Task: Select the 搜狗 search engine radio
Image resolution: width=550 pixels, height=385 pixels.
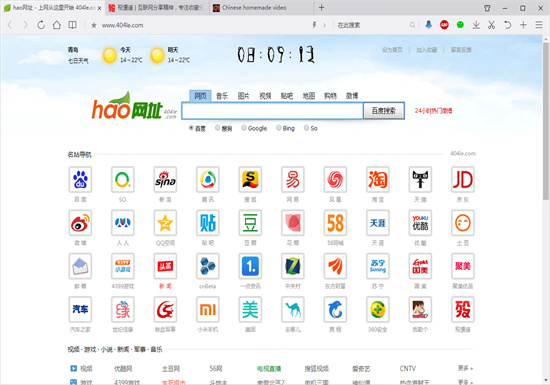Action: 218,128
